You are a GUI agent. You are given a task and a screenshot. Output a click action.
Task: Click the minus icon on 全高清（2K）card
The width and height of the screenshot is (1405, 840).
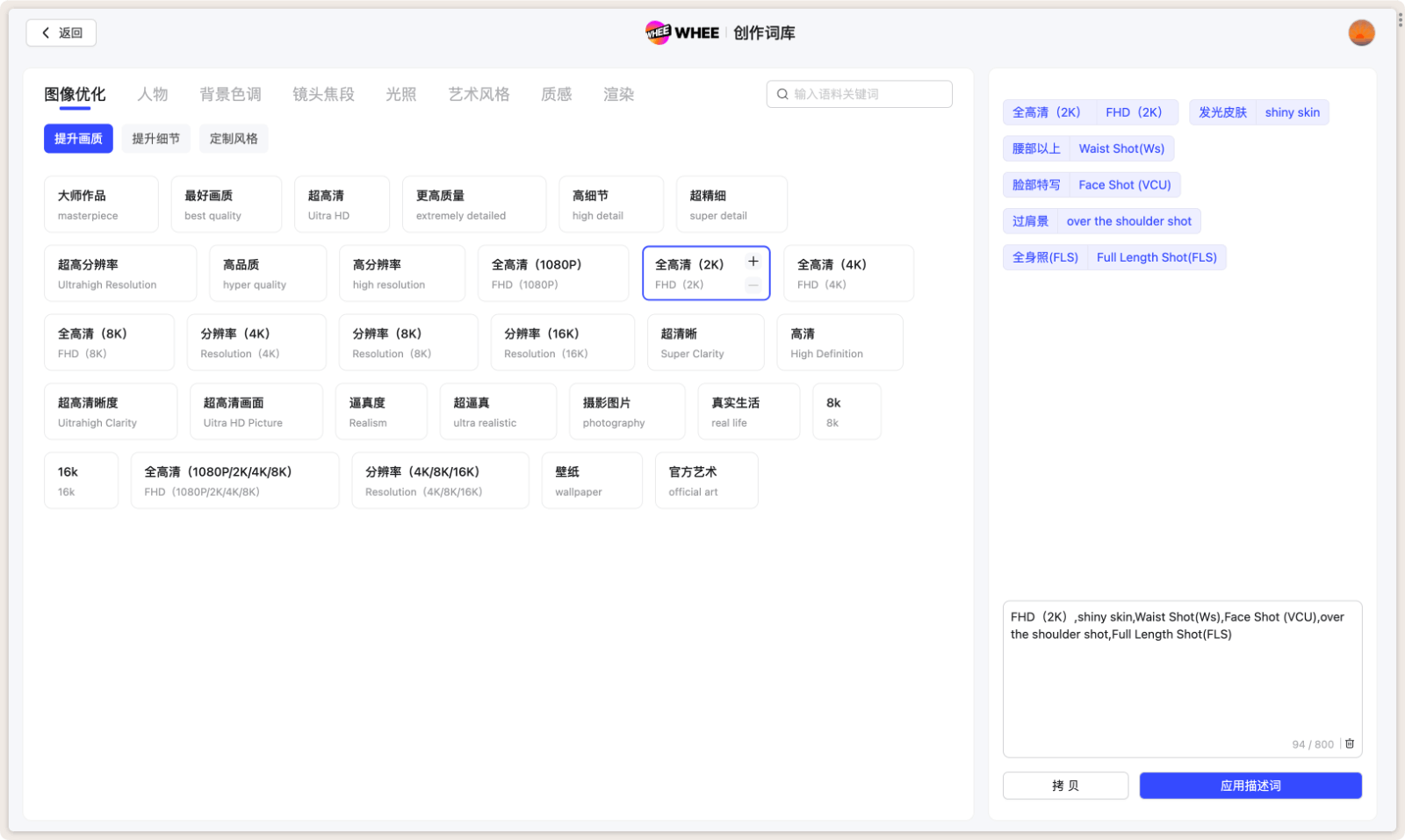(x=753, y=285)
